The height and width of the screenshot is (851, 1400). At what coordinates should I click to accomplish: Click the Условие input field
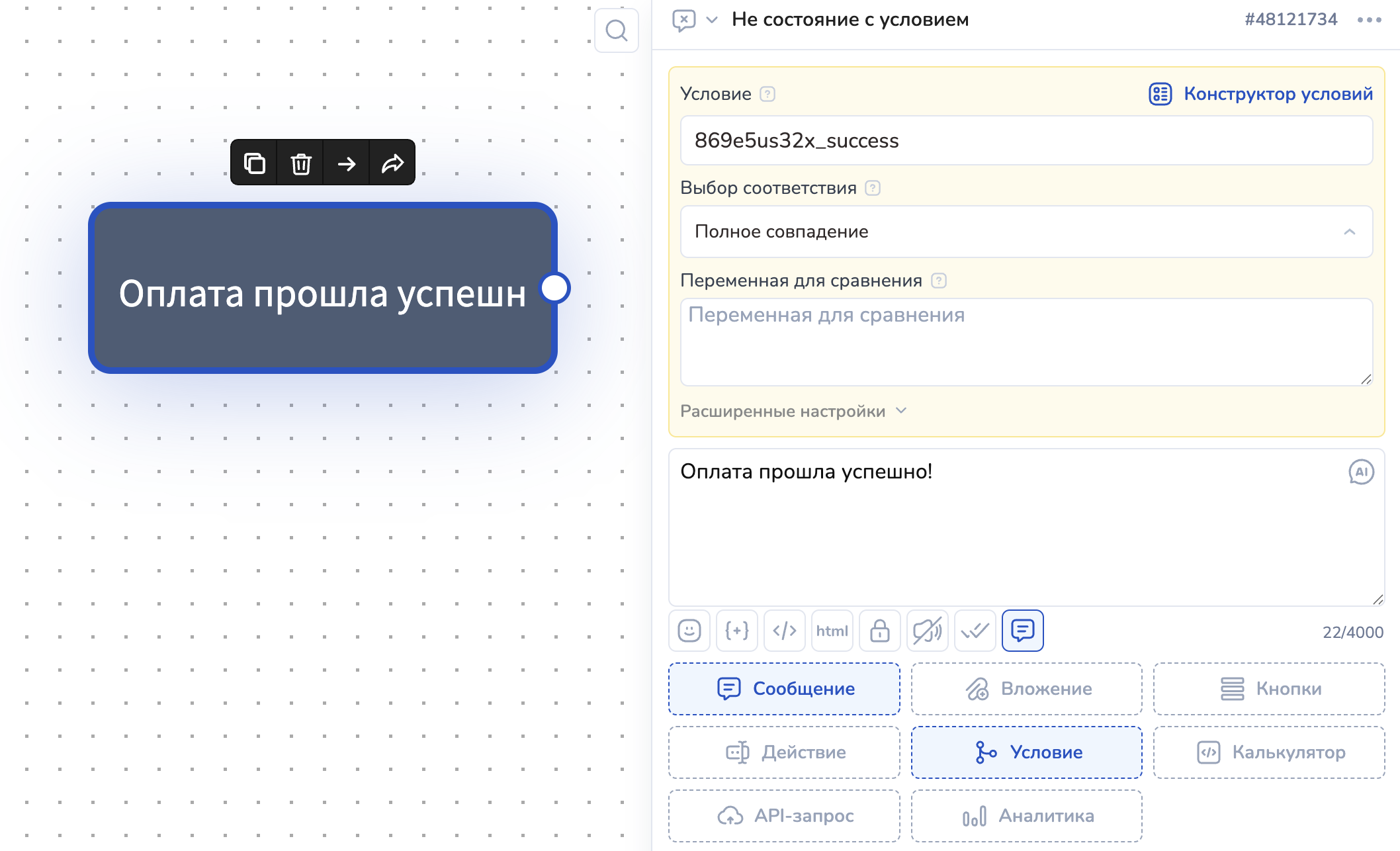[1026, 140]
